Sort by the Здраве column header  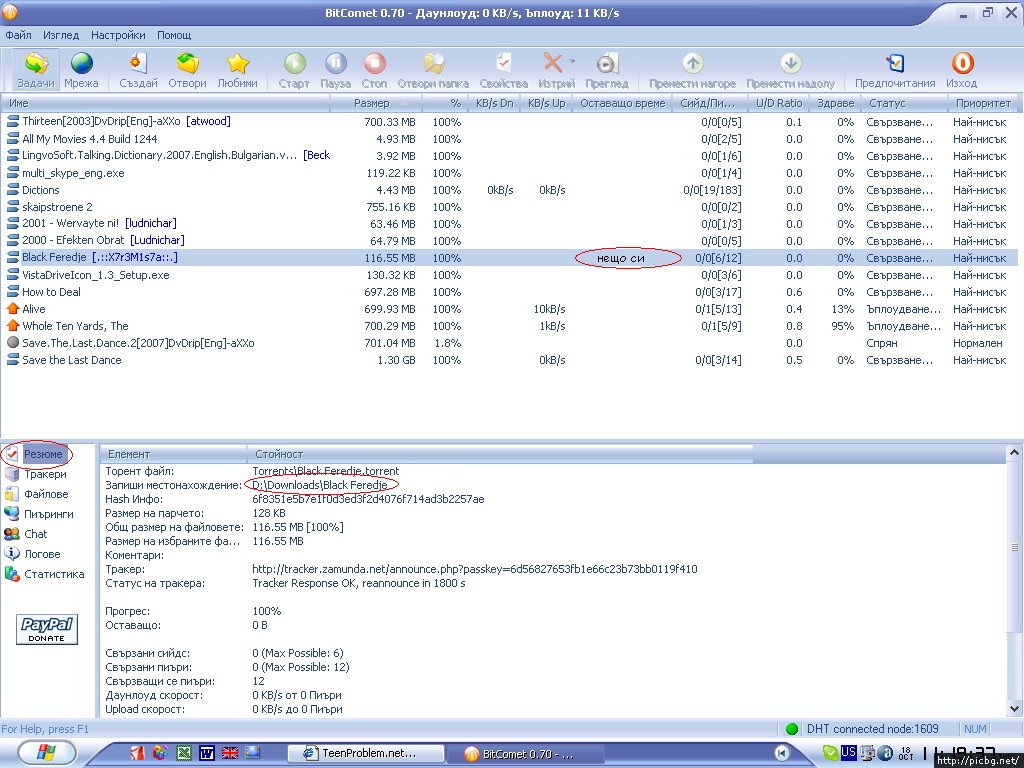[835, 103]
